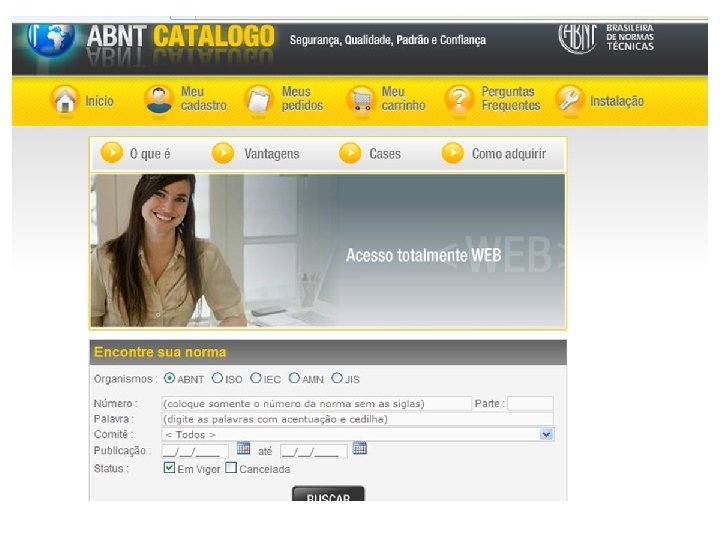Click into the Palavra input field

click(x=358, y=419)
